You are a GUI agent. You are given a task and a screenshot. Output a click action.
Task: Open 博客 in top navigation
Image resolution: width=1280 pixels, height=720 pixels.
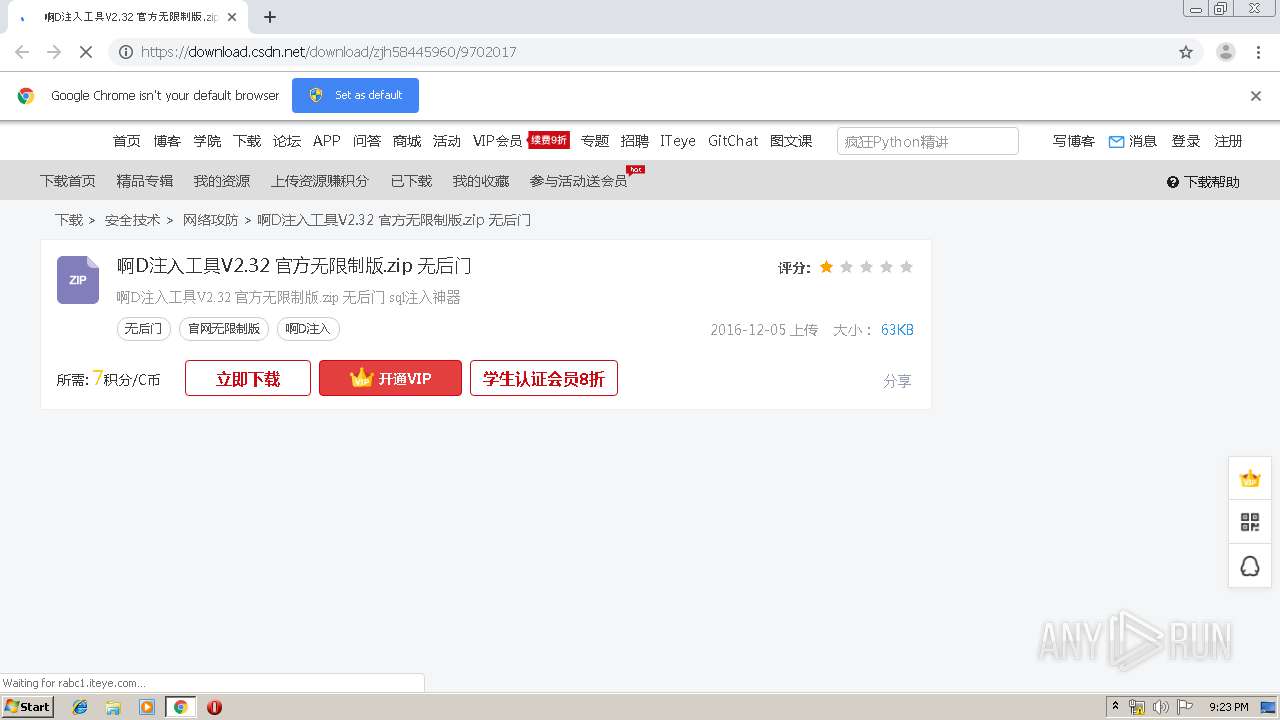(167, 141)
